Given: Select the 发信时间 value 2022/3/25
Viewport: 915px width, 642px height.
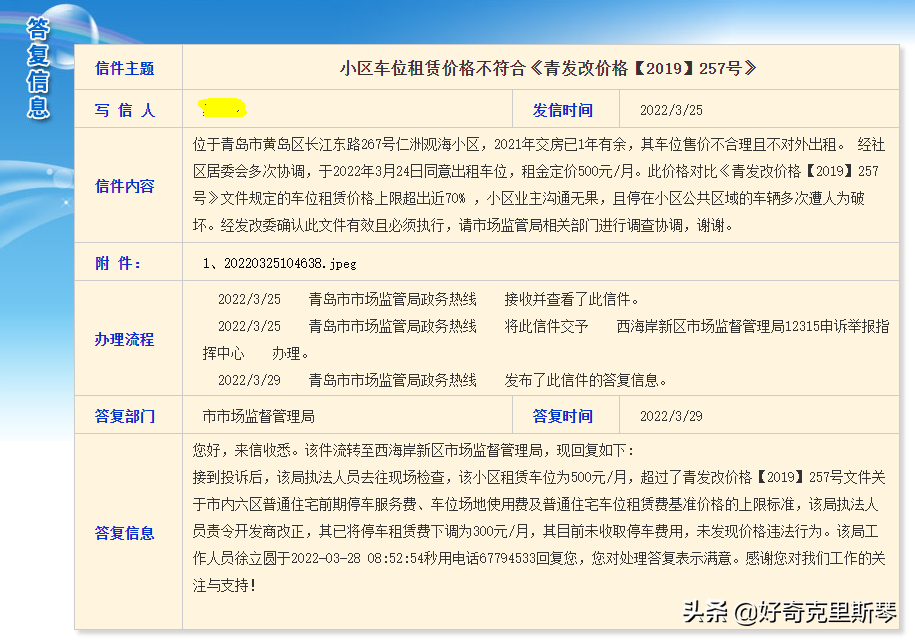Looking at the screenshot, I should point(671,110).
